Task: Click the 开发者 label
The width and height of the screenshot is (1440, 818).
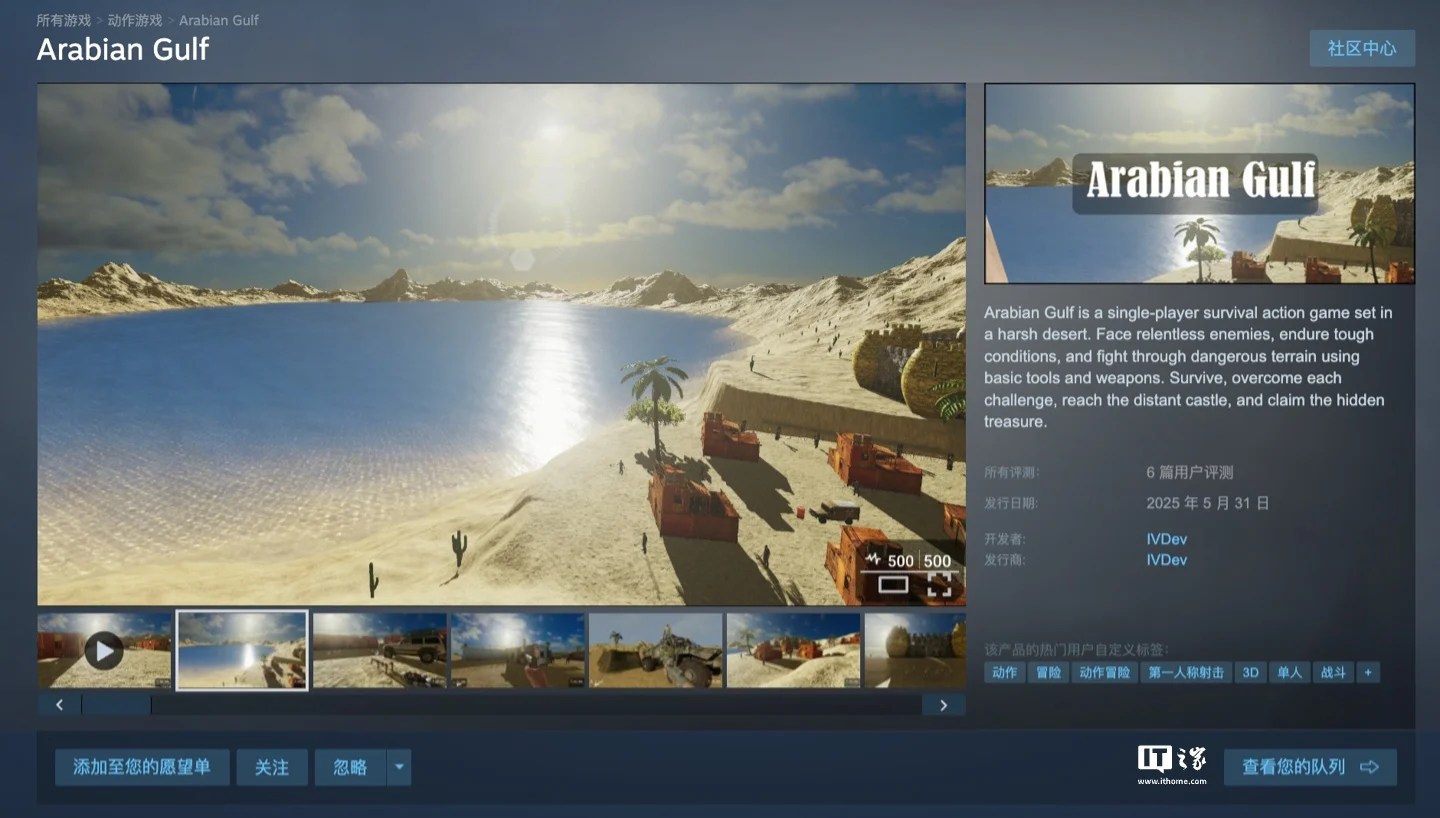Action: pos(1005,539)
